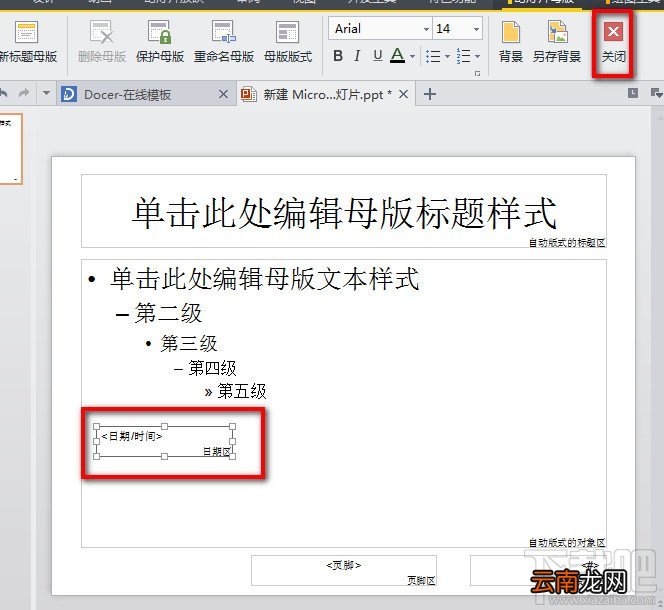Select the slide master thumbnail
The image size is (664, 610).
11,149
